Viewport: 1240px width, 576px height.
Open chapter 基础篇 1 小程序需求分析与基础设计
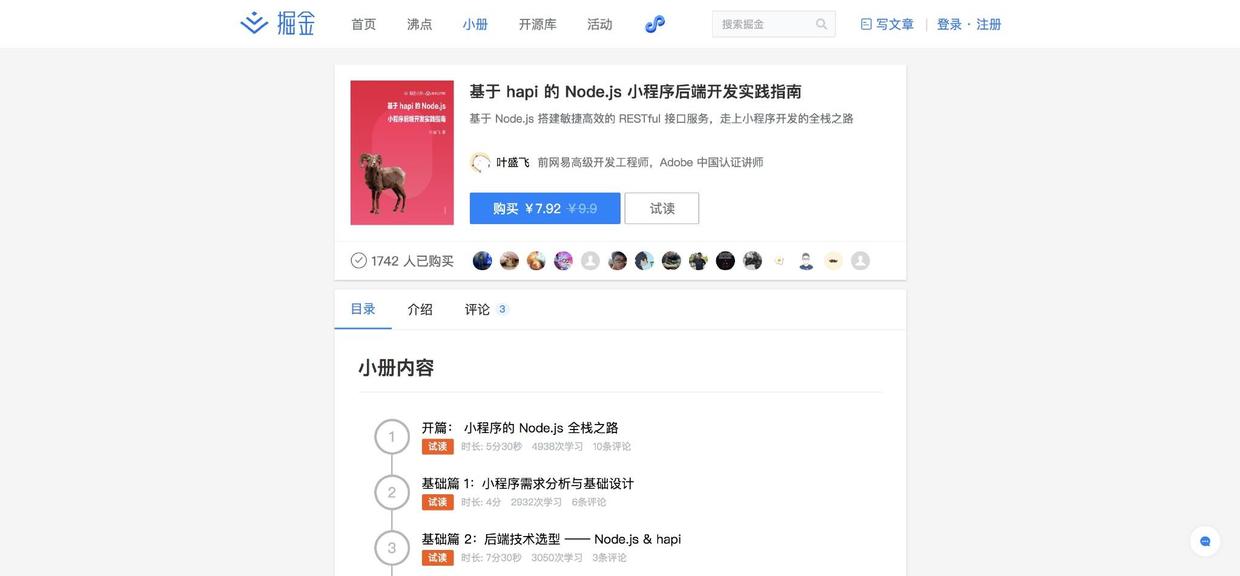[527, 483]
